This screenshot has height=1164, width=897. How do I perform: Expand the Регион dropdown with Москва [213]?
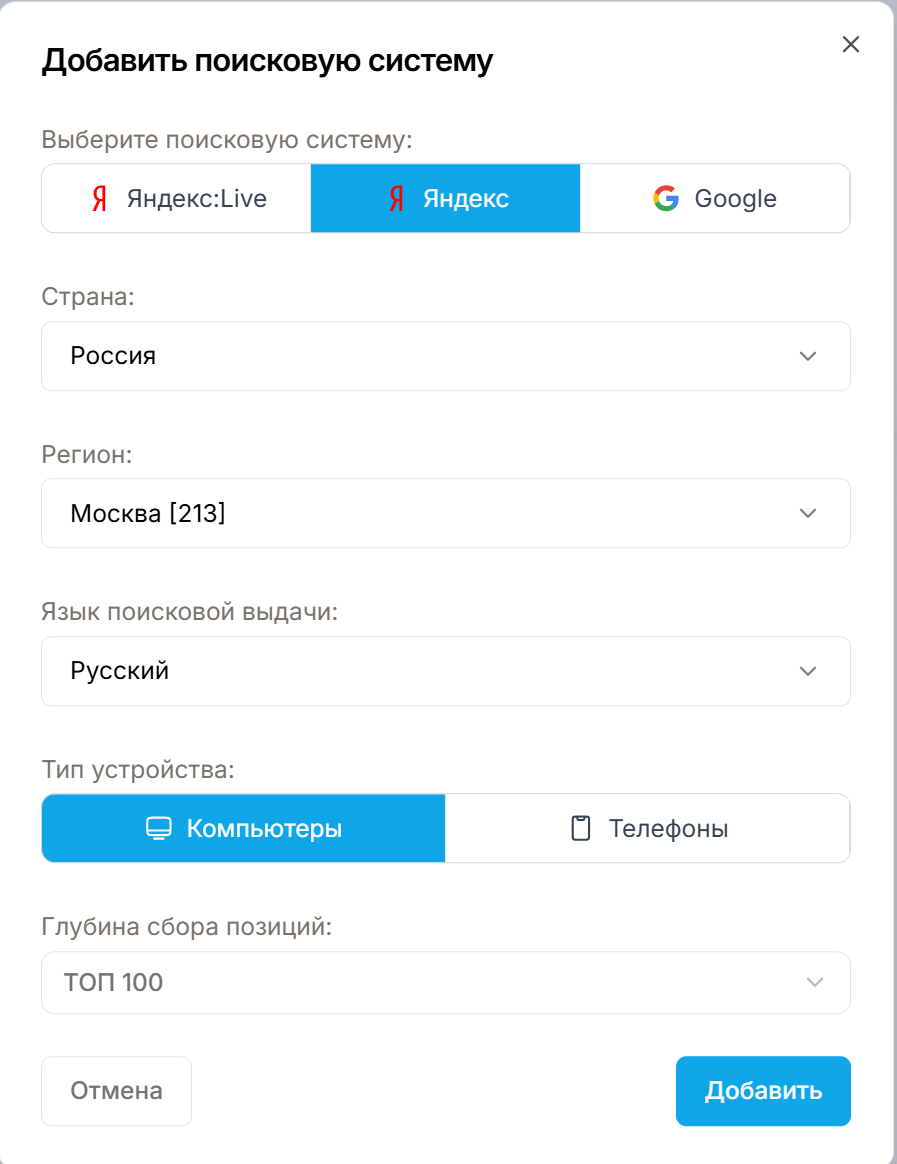[445, 514]
